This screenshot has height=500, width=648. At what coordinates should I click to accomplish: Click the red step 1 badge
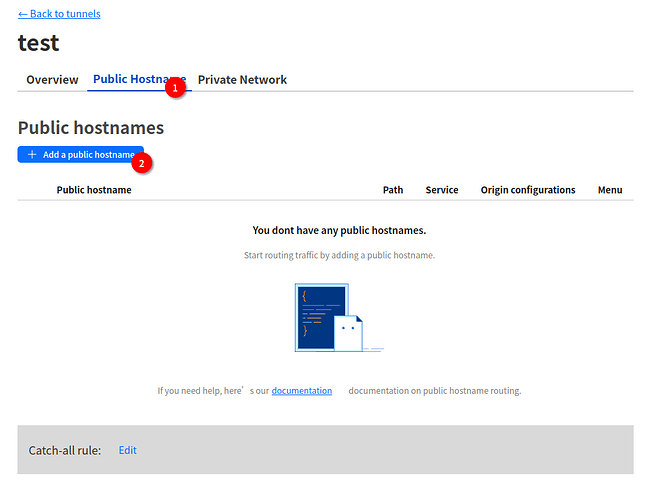tap(176, 88)
